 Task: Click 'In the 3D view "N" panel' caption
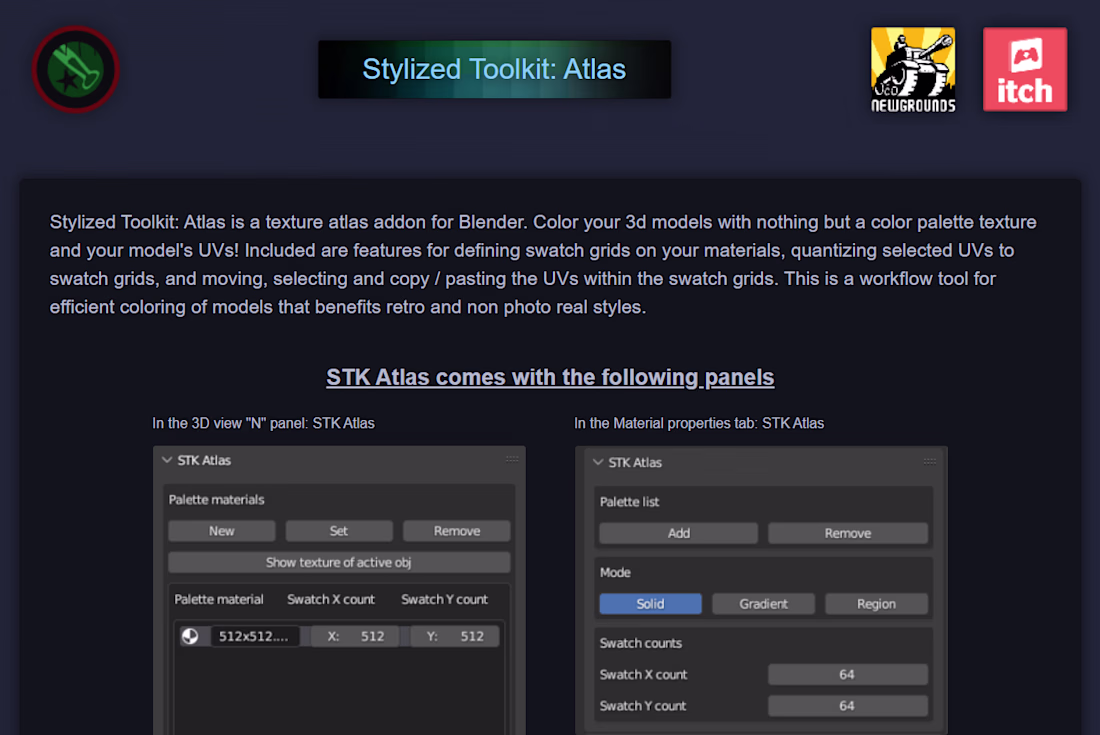pyautogui.click(x=263, y=424)
